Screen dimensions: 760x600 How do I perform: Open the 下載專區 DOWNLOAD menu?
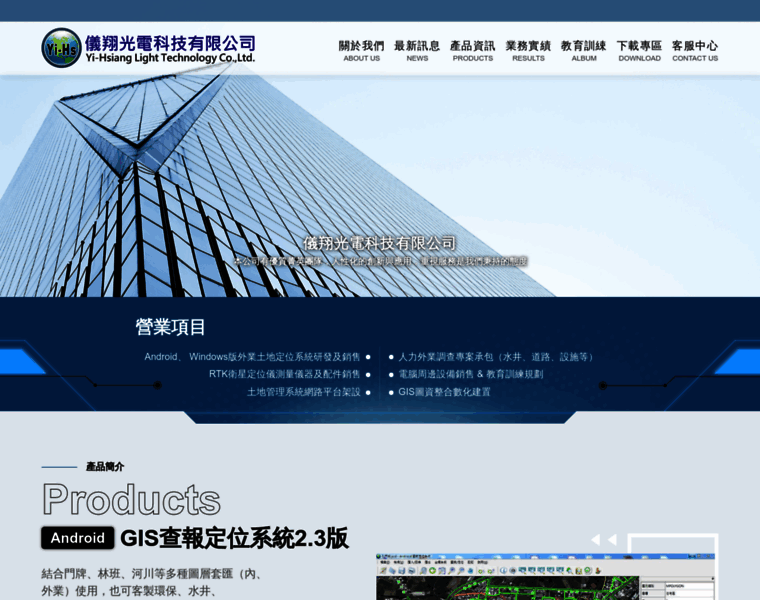click(x=639, y=51)
